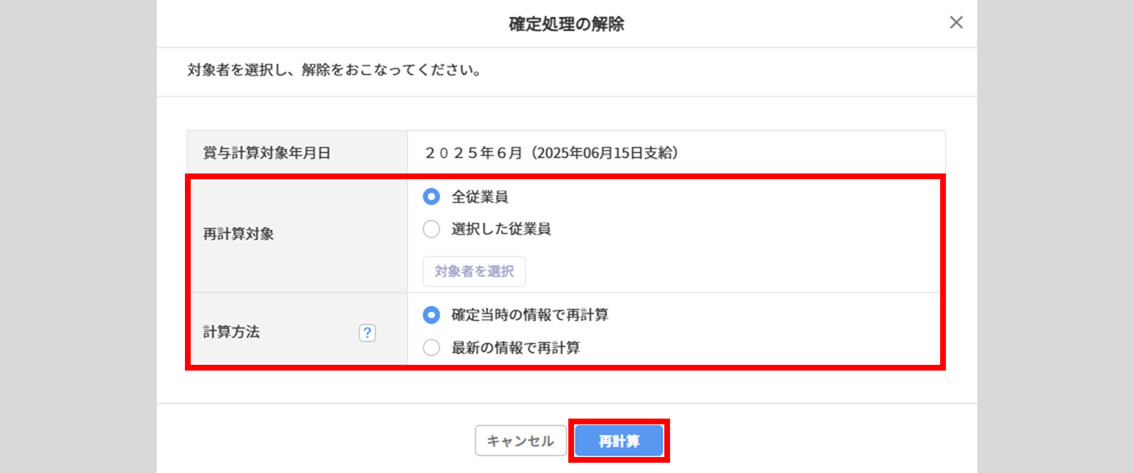Image resolution: width=1134 pixels, height=473 pixels.
Task: Choose the 選択した従業員 radio button circle
Action: [x=432, y=229]
